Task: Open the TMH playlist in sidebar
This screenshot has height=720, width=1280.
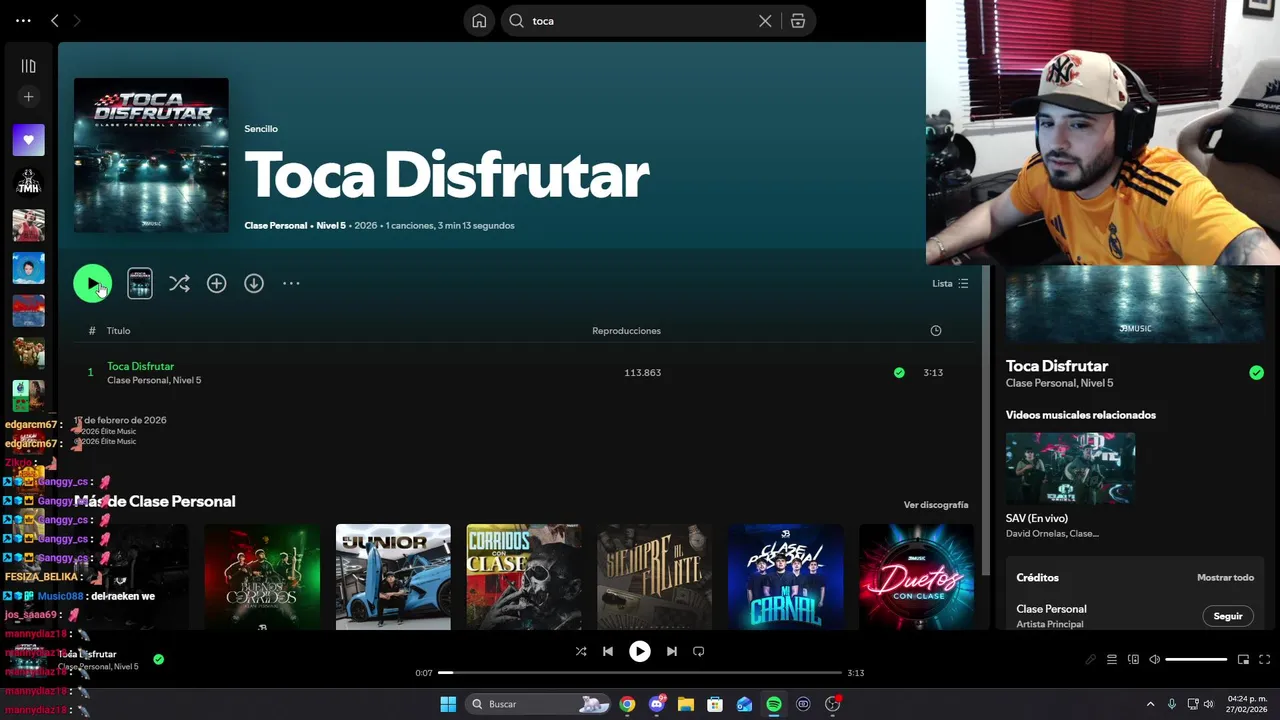Action: (x=28, y=183)
